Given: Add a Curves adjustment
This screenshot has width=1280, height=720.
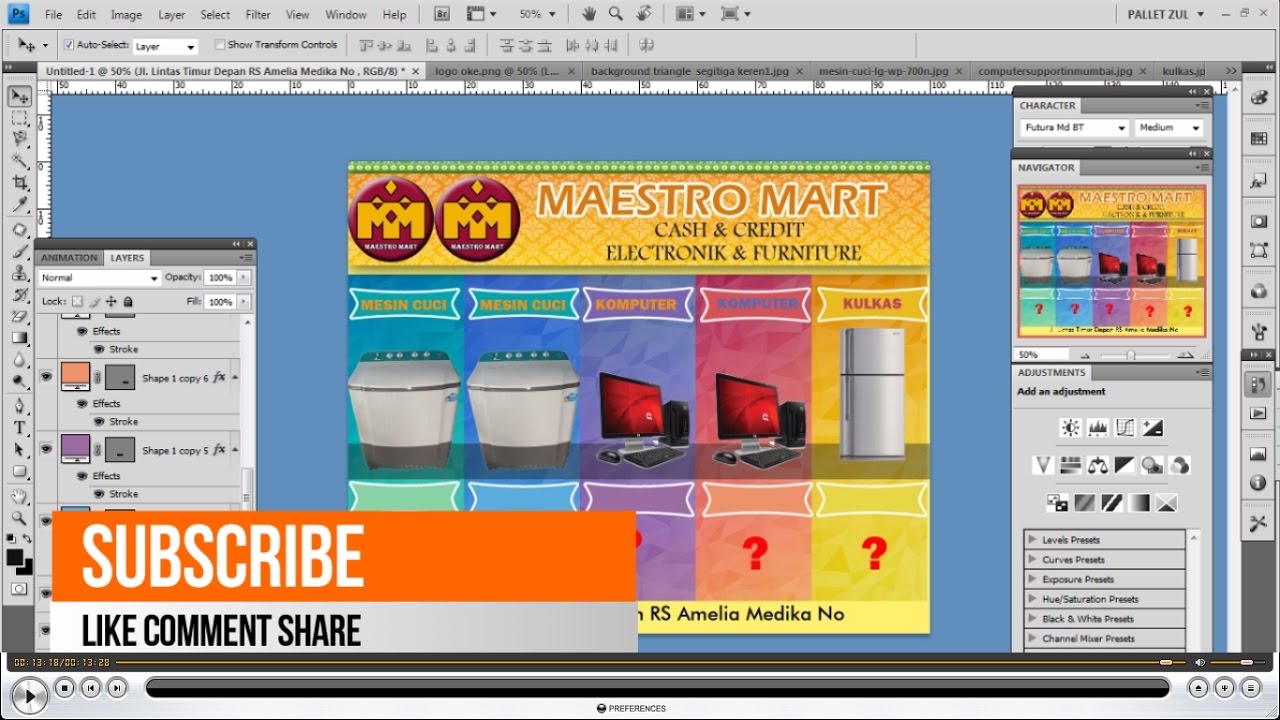Looking at the screenshot, I should pos(1125,428).
